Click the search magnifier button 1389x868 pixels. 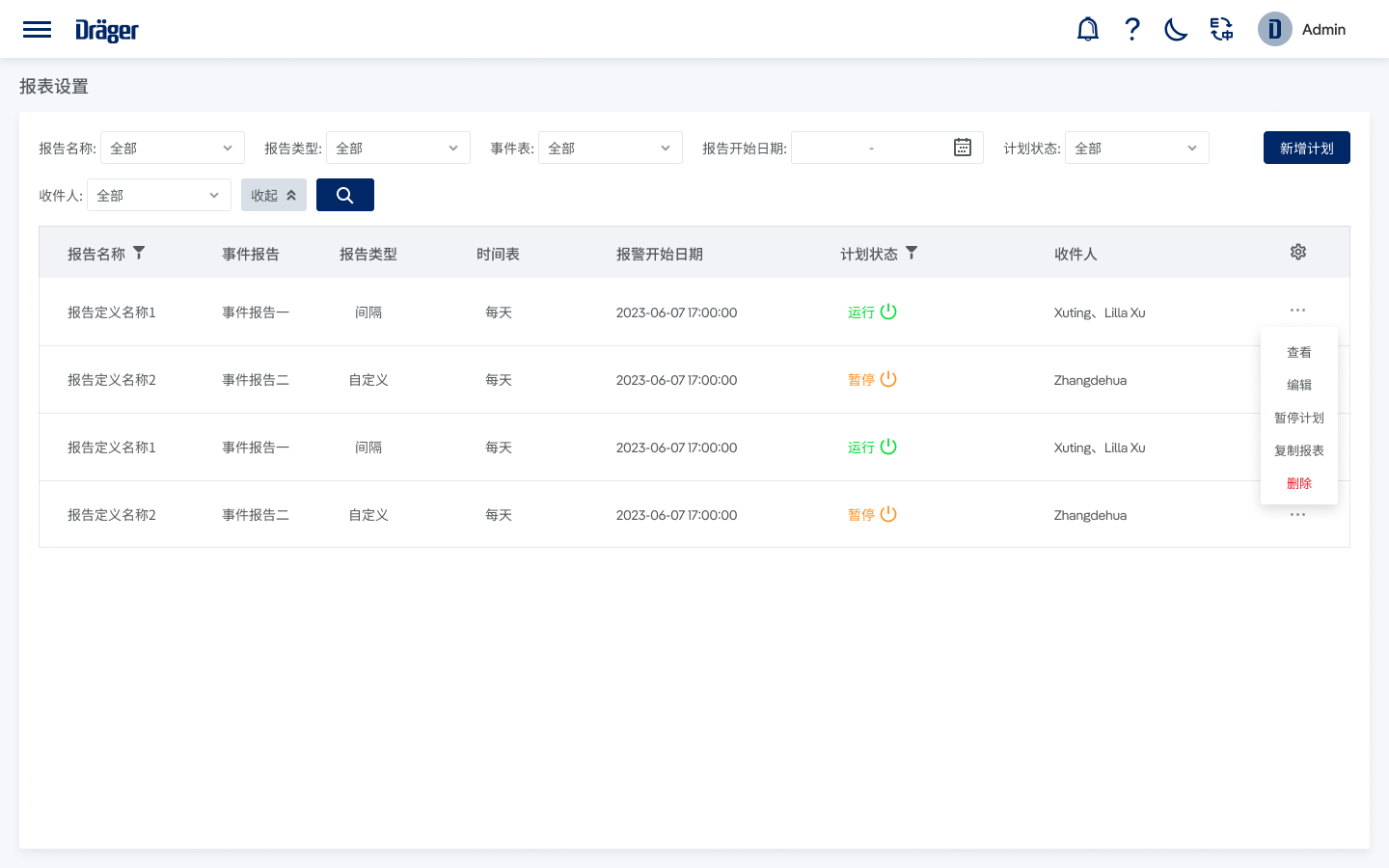pyautogui.click(x=344, y=195)
